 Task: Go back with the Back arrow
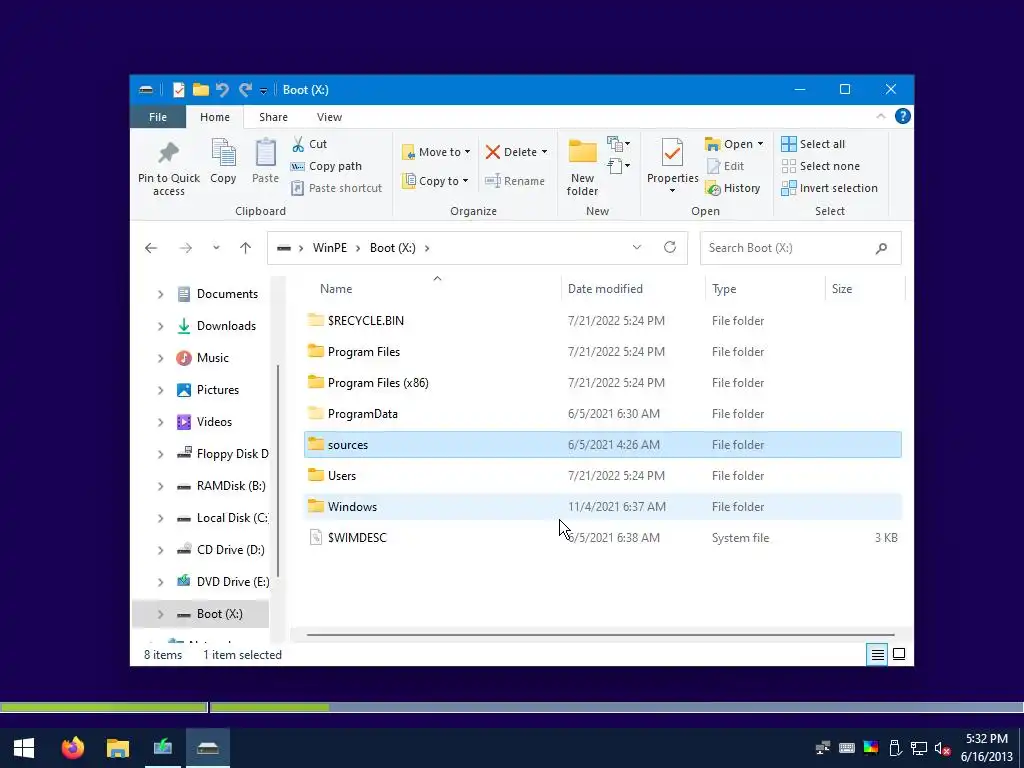151,248
